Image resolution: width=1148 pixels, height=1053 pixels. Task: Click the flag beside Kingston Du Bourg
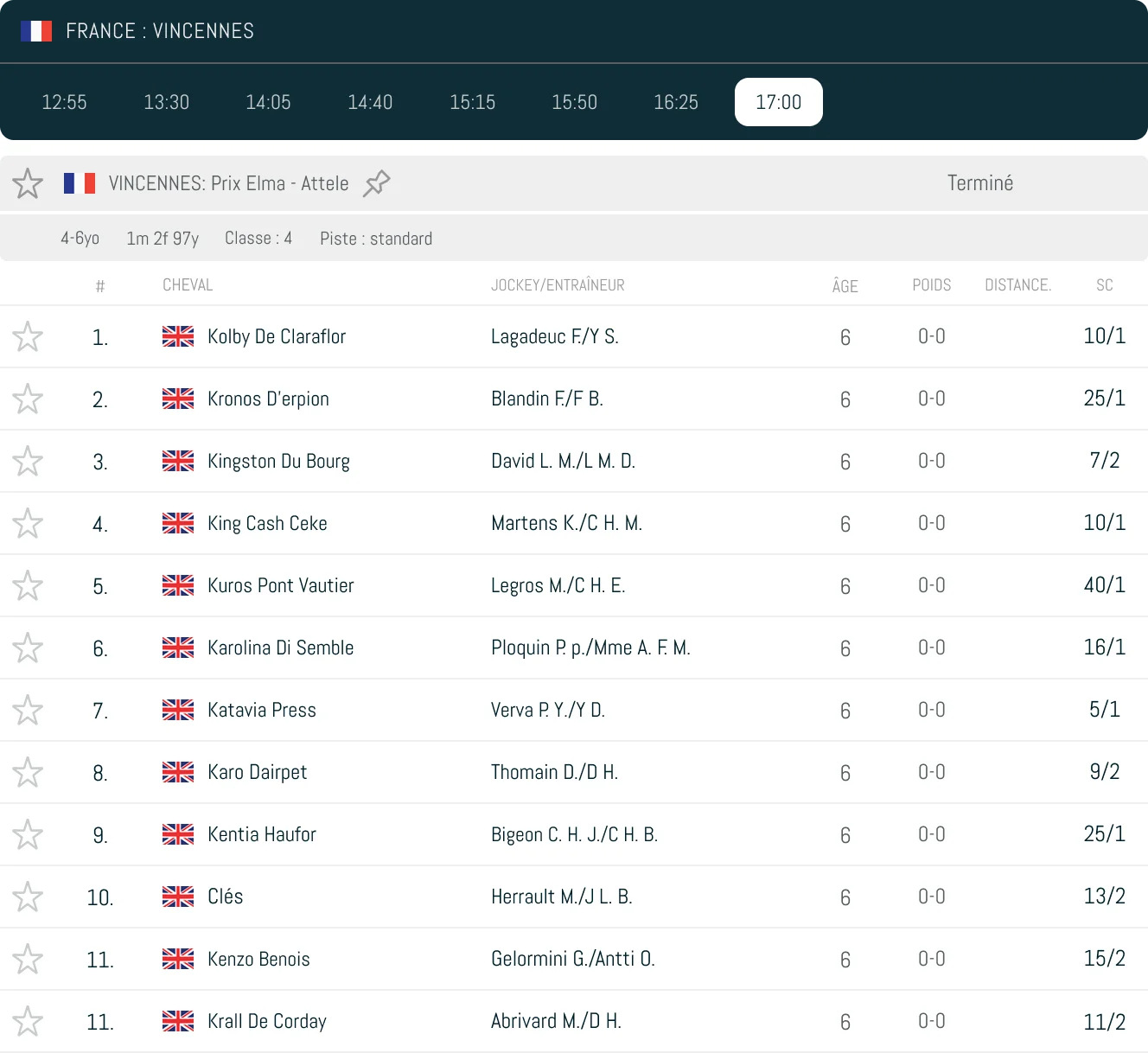[178, 461]
